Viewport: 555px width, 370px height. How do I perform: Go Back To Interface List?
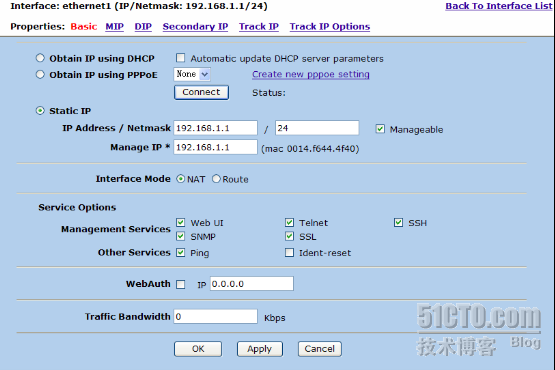tap(499, 6)
